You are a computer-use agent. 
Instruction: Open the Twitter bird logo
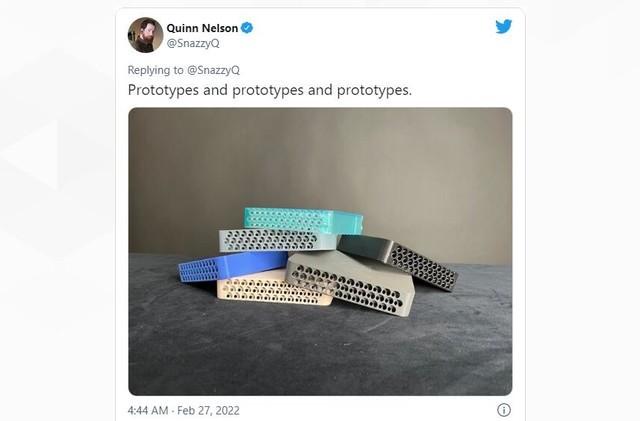(504, 27)
